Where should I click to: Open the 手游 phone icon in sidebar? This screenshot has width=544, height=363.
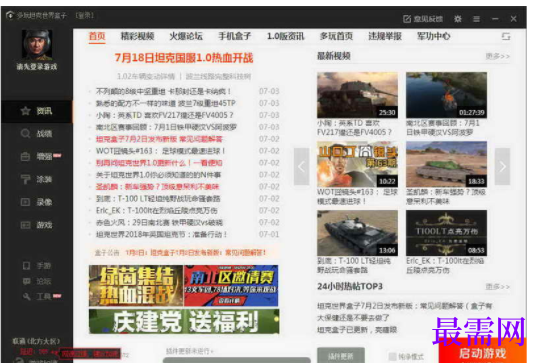click(26, 266)
